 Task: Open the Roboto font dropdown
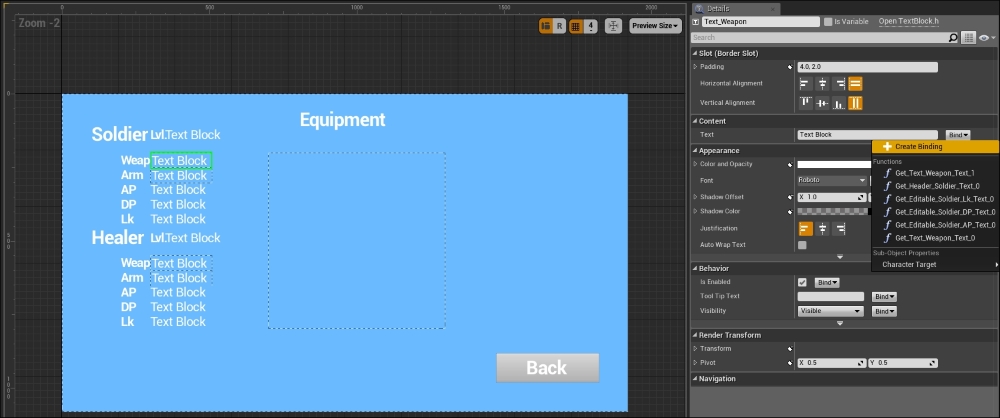tap(832, 181)
